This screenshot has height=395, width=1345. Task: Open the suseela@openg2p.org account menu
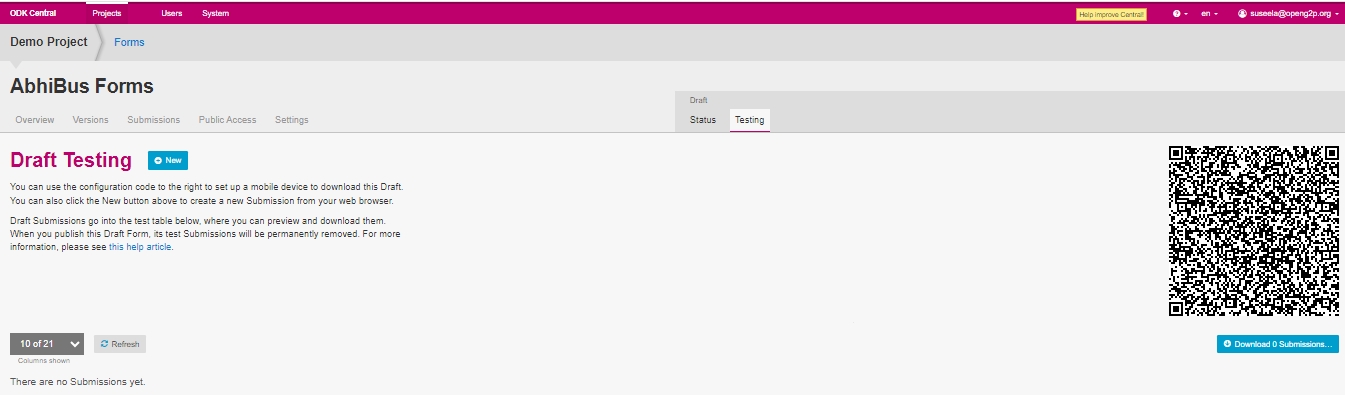[1288, 14]
